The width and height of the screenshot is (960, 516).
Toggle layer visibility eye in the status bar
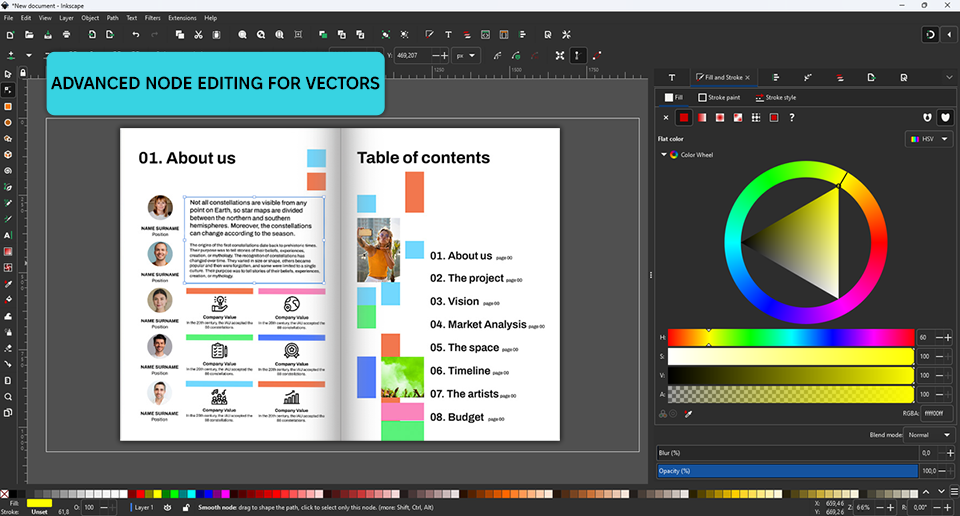point(167,507)
